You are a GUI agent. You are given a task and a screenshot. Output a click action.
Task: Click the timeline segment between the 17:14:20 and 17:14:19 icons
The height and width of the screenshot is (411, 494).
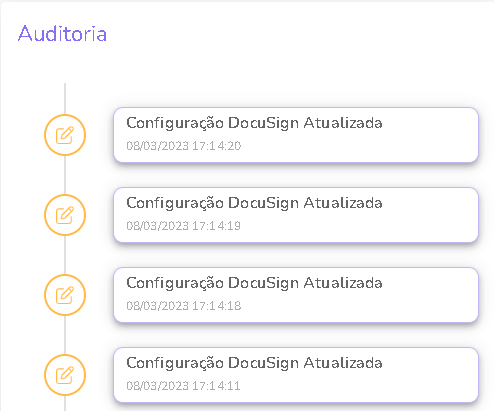pyautogui.click(x=65, y=175)
